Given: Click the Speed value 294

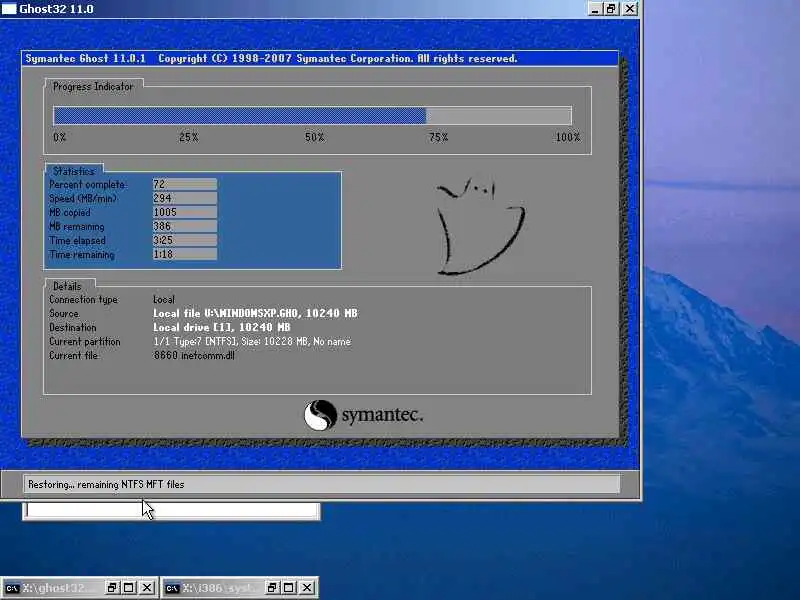Looking at the screenshot, I should [x=185, y=198].
